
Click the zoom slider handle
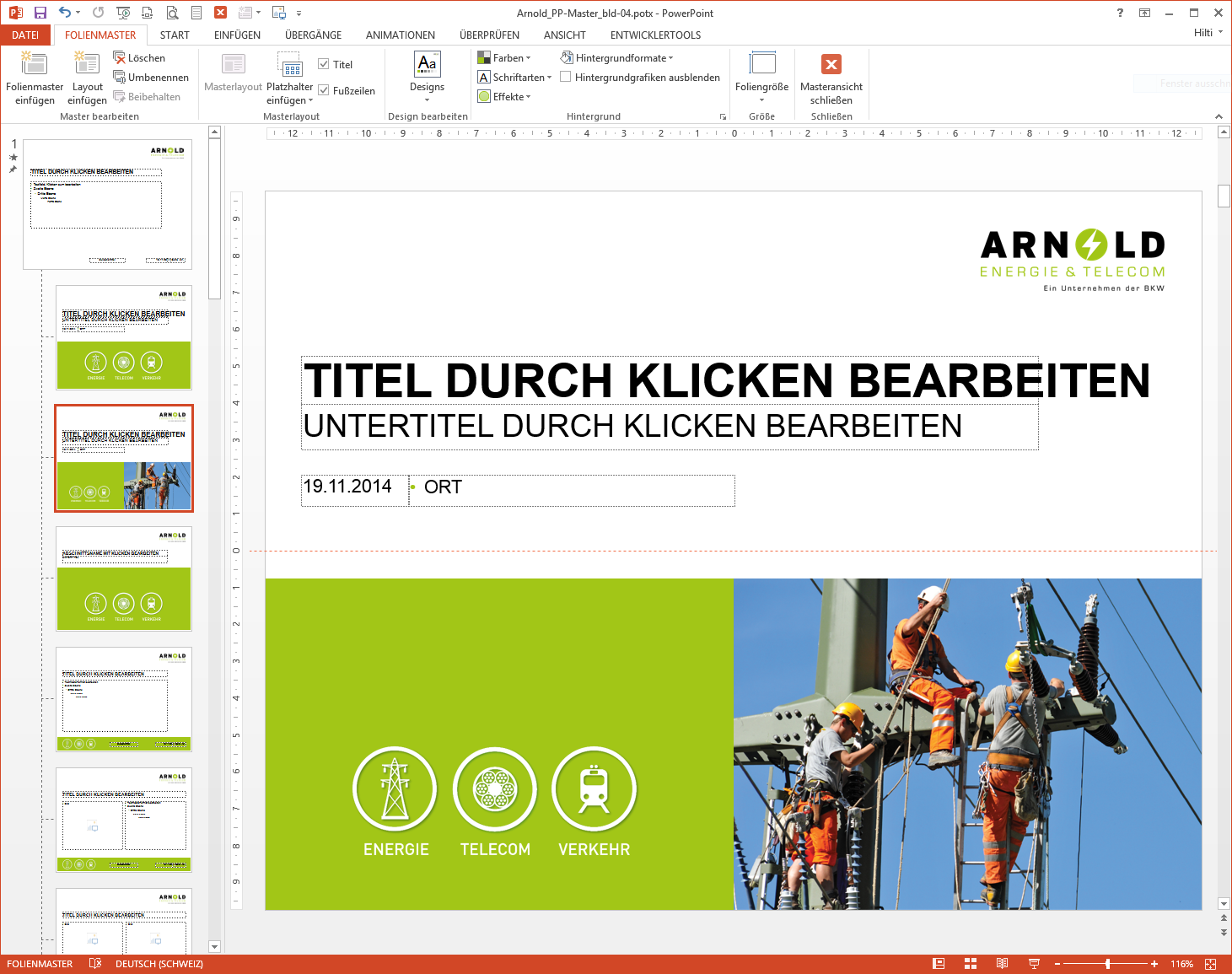(x=1107, y=964)
